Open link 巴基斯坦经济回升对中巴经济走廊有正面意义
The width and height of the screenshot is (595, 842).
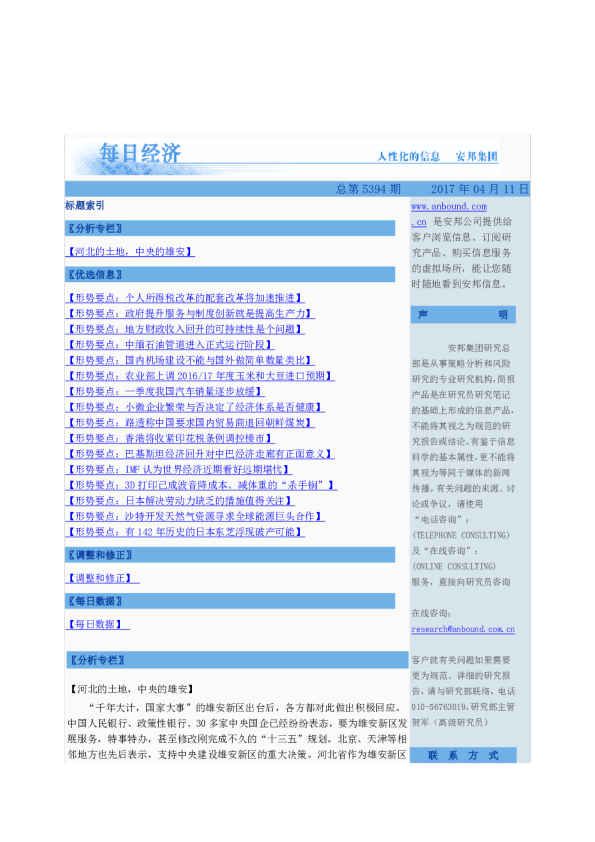200,454
